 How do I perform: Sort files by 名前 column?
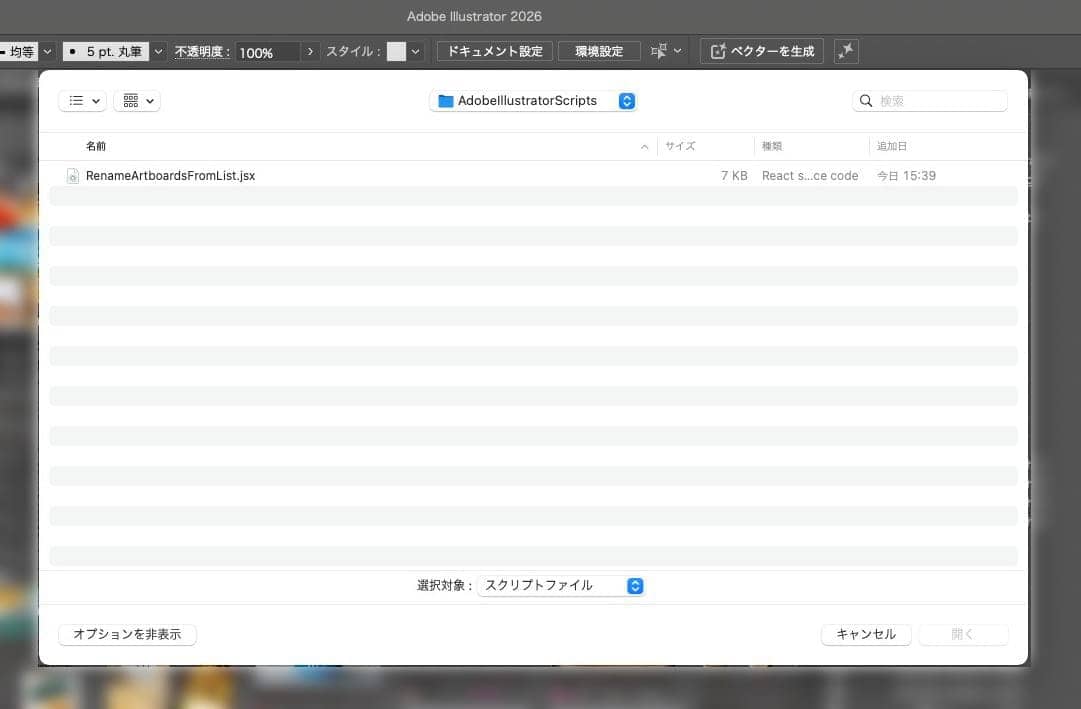coord(96,146)
